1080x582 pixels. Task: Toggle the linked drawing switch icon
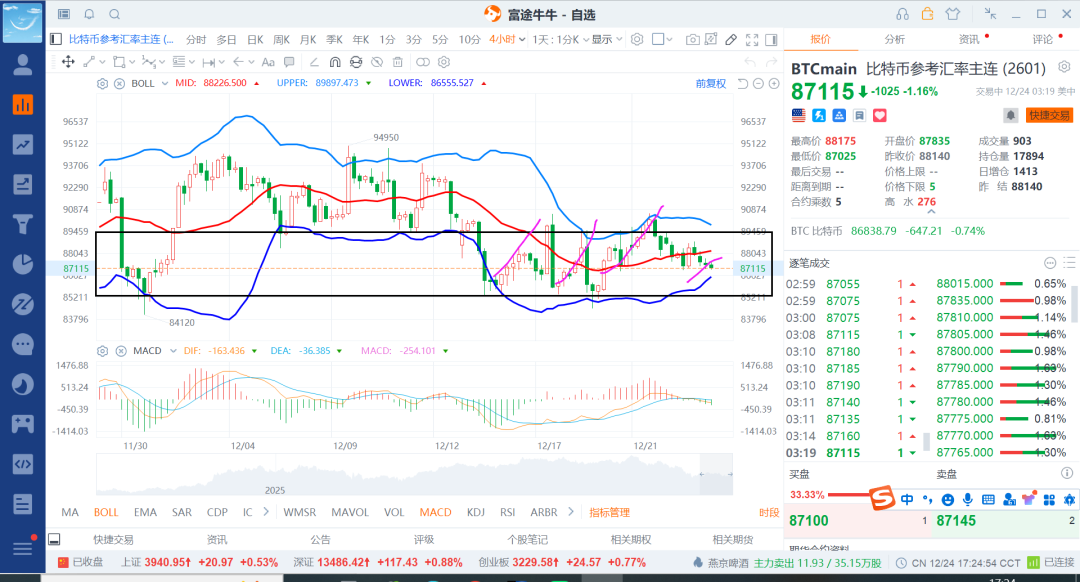click(x=423, y=62)
